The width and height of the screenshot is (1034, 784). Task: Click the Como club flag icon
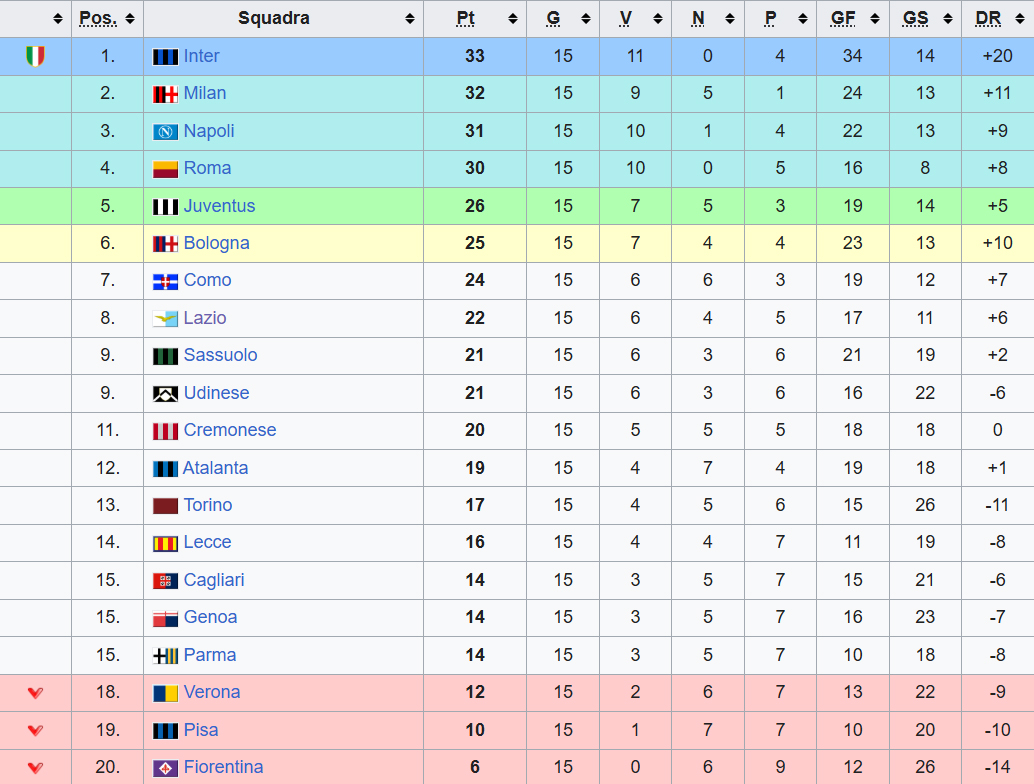pos(165,282)
